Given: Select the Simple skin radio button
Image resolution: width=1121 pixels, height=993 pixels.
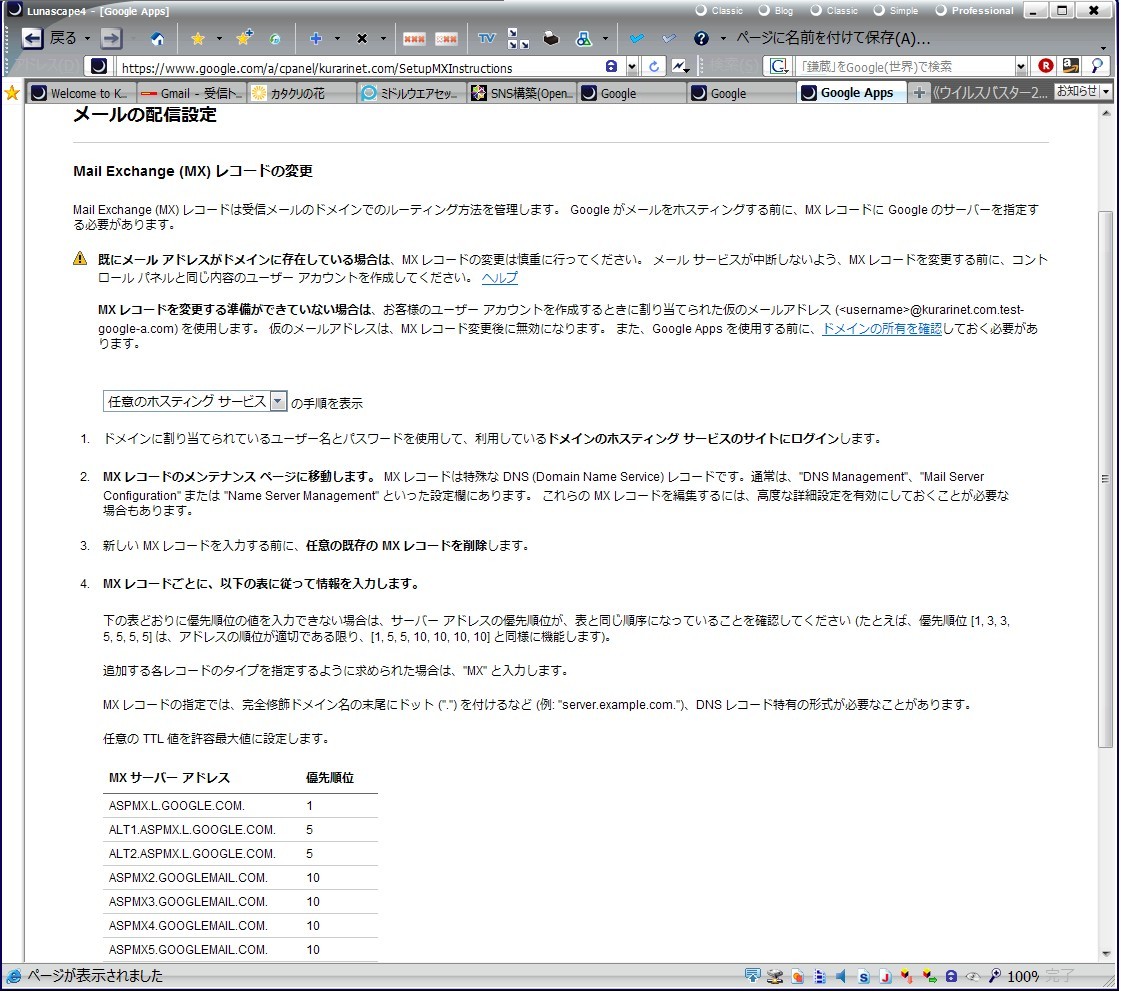Looking at the screenshot, I should pyautogui.click(x=879, y=10).
